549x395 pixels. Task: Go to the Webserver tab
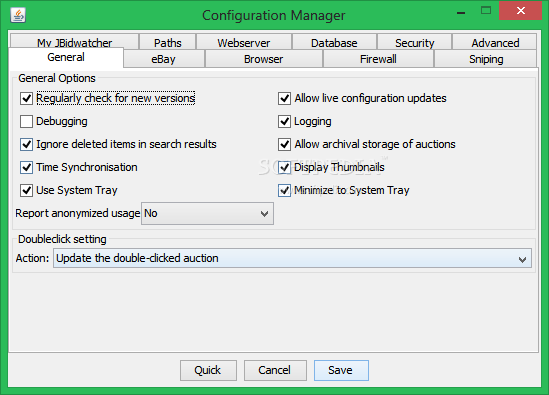[x=244, y=42]
